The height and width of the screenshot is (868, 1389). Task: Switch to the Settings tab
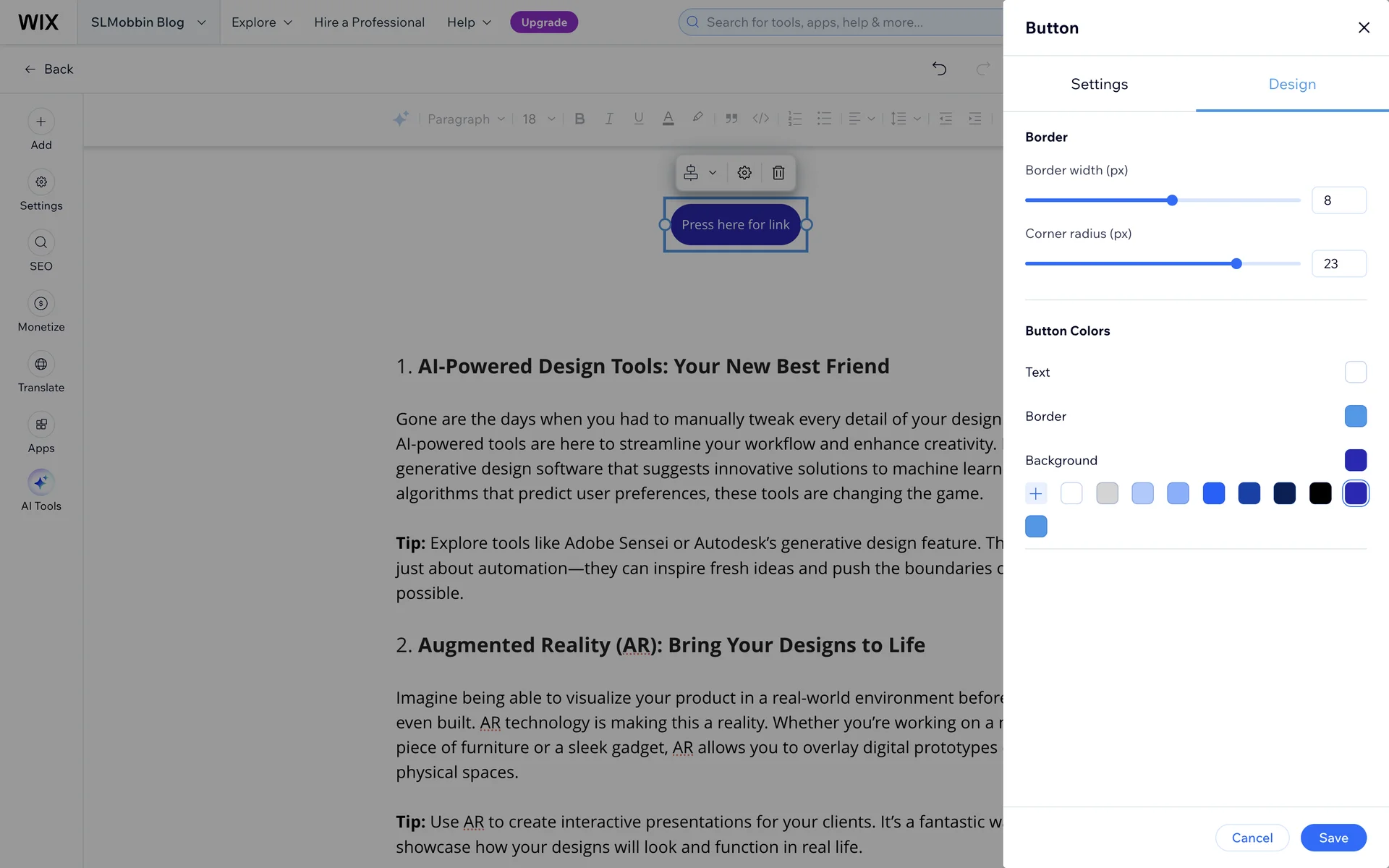1099,84
